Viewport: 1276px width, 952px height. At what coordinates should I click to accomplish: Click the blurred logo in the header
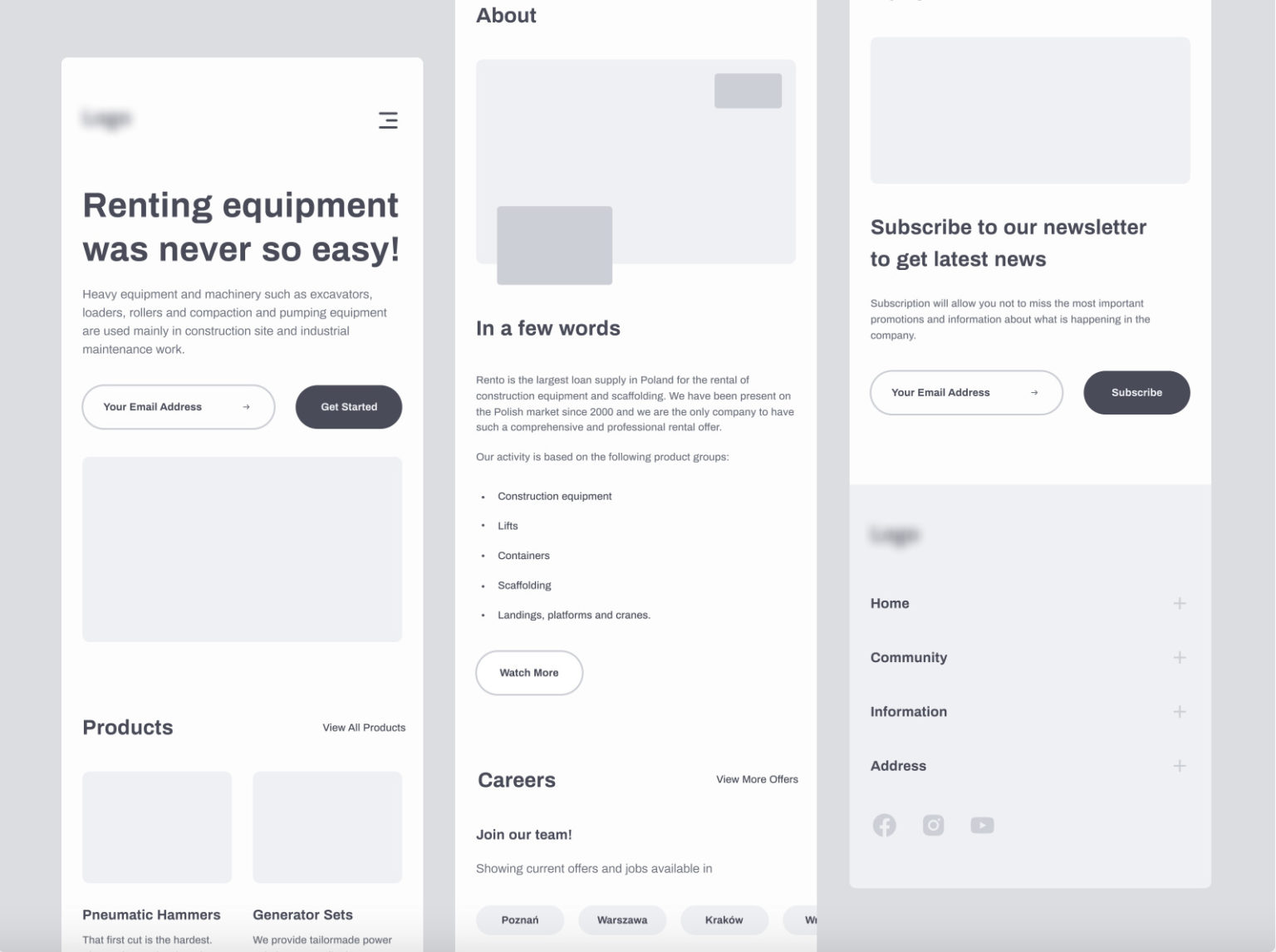pyautogui.click(x=106, y=118)
